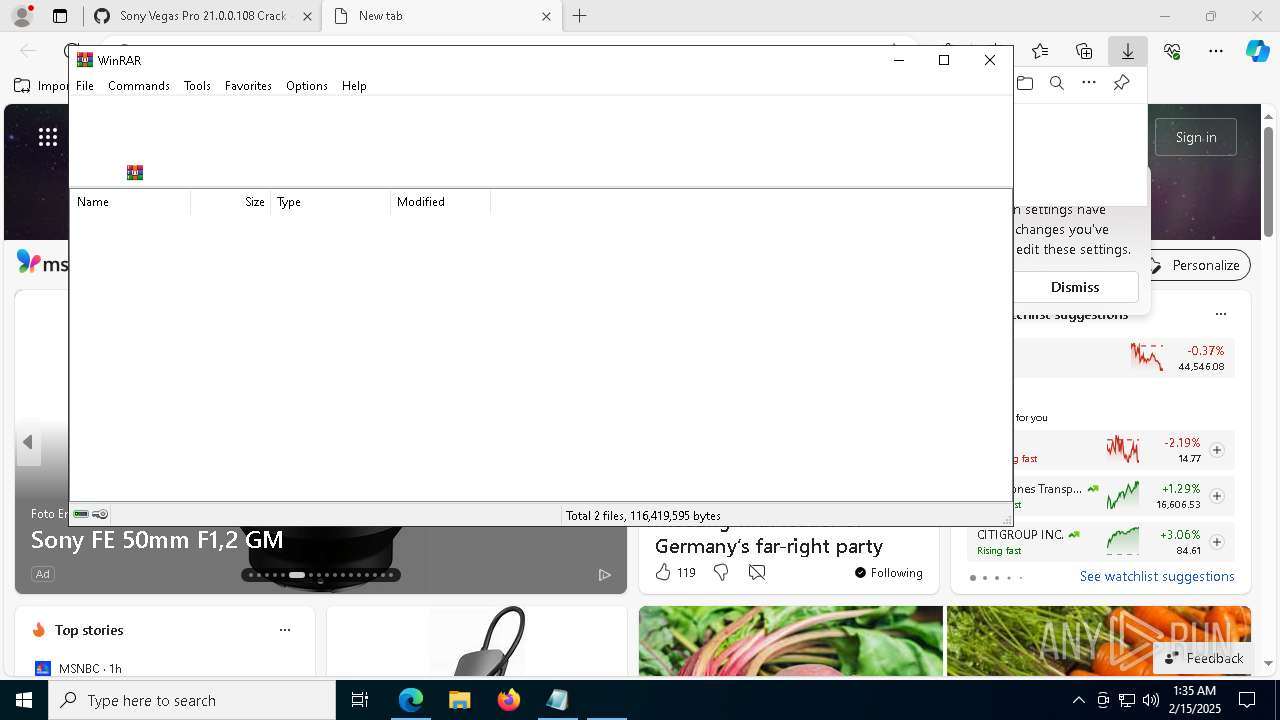Add the -2.19% 14.77 stock to watchlist
Image resolution: width=1280 pixels, height=720 pixels.
[1217, 450]
